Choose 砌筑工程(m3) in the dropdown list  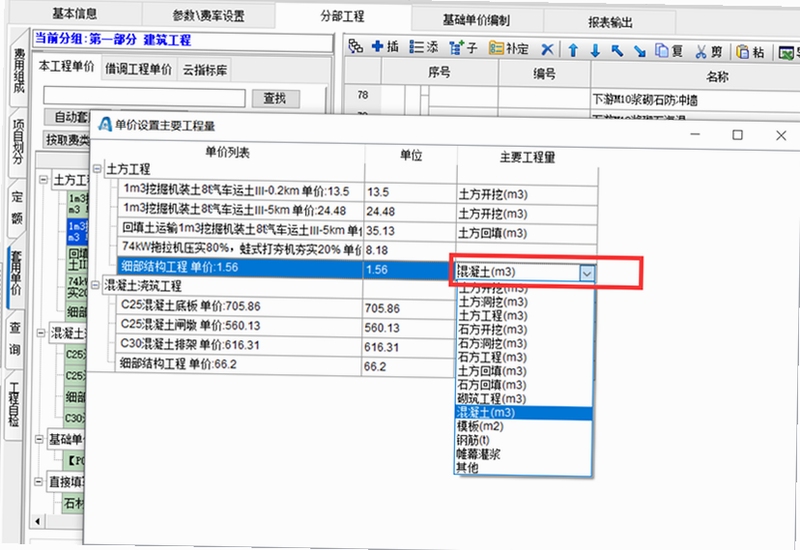click(523, 398)
